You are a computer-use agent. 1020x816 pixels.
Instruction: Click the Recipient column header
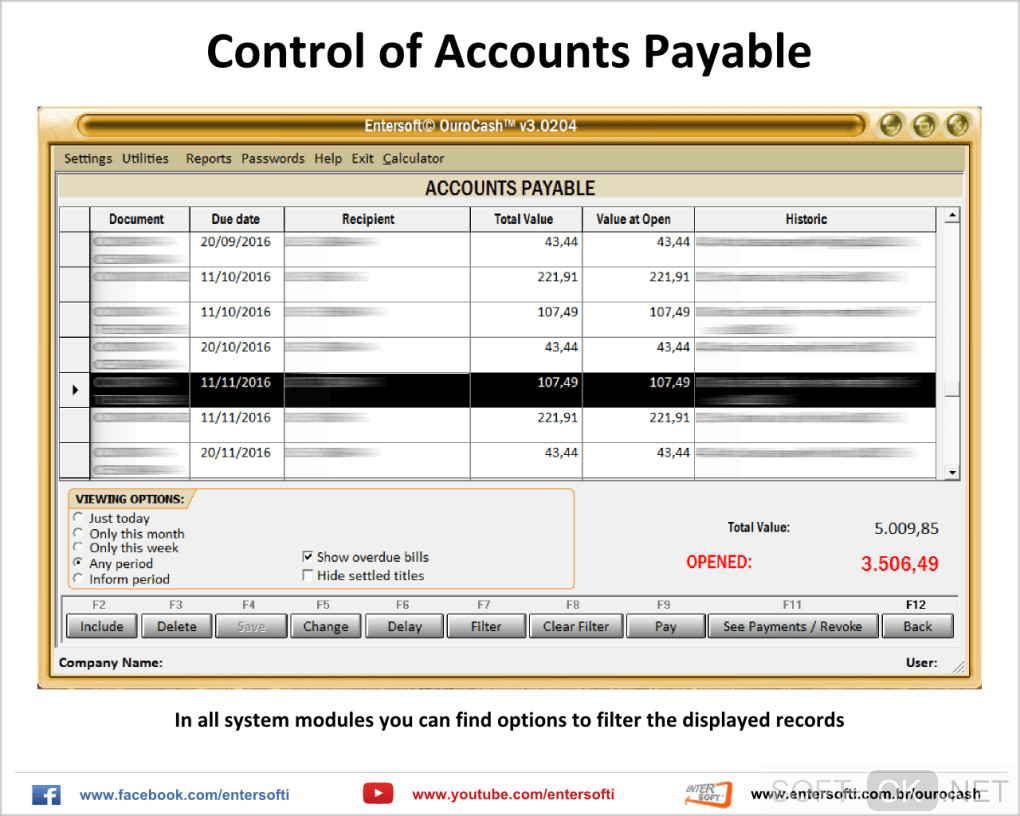pyautogui.click(x=377, y=219)
